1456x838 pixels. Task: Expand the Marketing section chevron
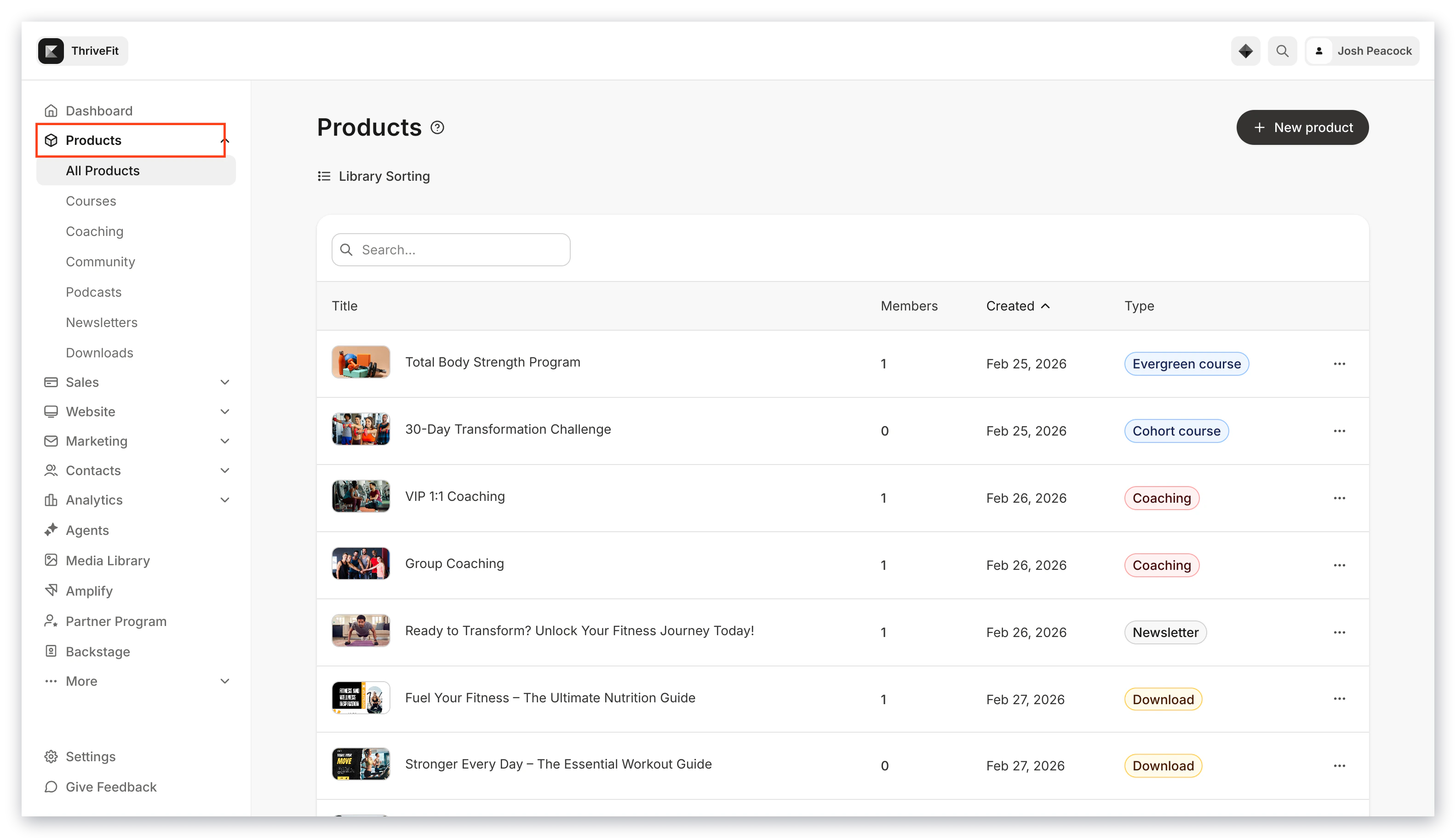[x=225, y=441]
